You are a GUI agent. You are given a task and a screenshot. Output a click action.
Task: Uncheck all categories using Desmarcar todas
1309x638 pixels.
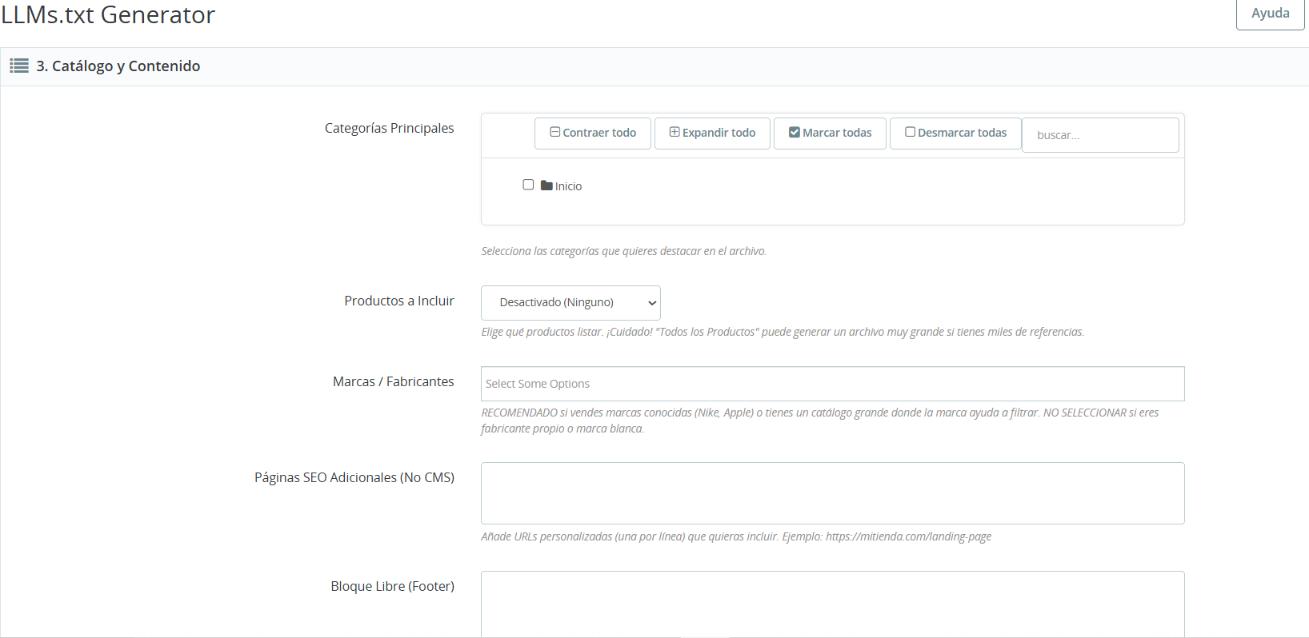tap(955, 133)
